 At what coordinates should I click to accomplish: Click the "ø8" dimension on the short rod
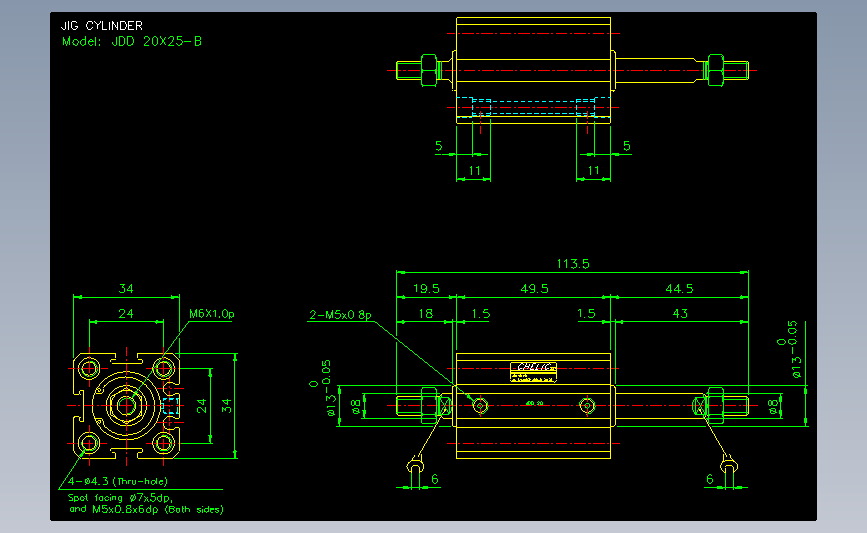click(356, 406)
